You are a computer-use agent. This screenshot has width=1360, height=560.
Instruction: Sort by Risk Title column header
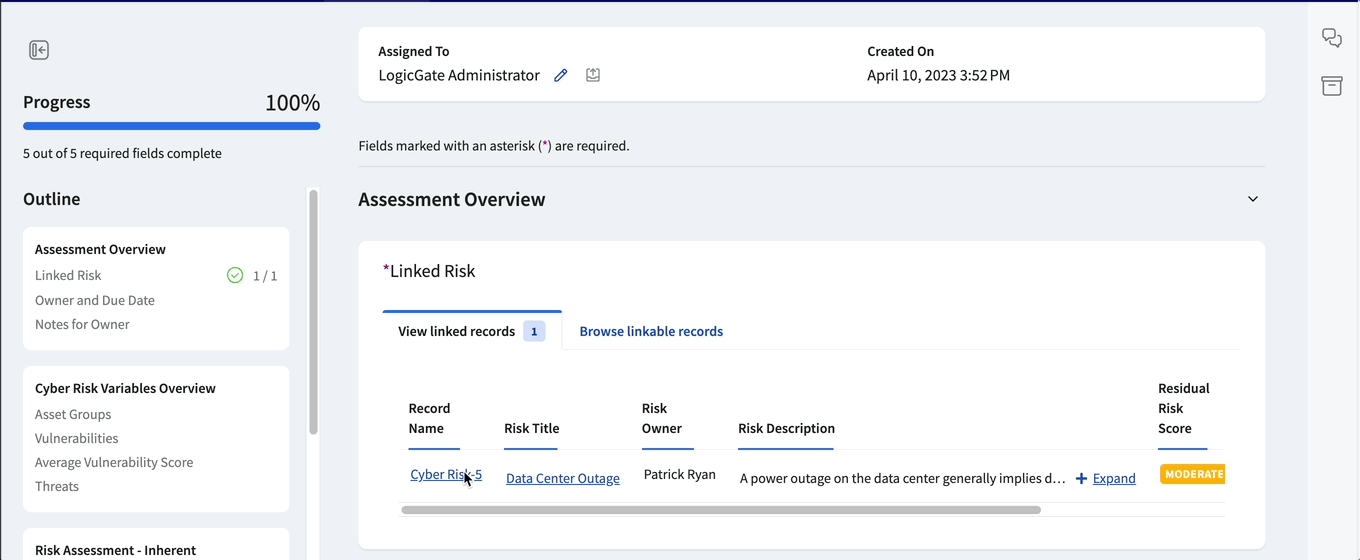click(531, 428)
